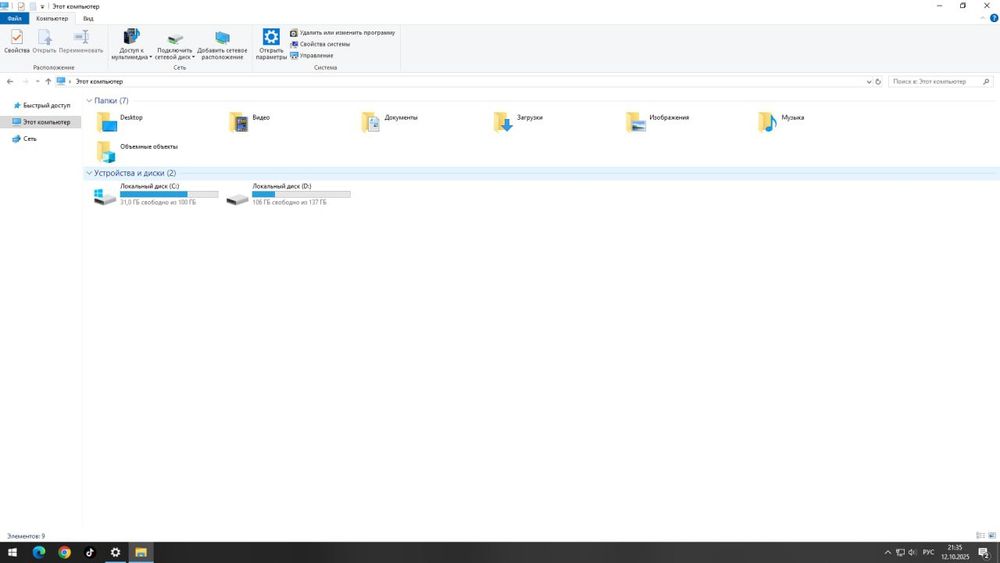Open TikTok from the taskbar
Screen dimensions: 1000x563
pyautogui.click(x=90, y=552)
